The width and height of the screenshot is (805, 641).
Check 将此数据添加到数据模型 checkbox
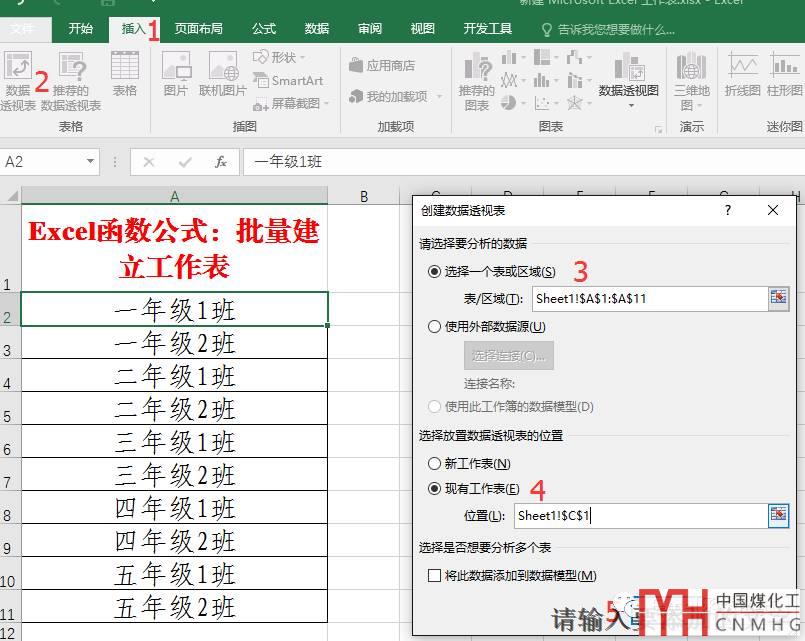tap(434, 575)
